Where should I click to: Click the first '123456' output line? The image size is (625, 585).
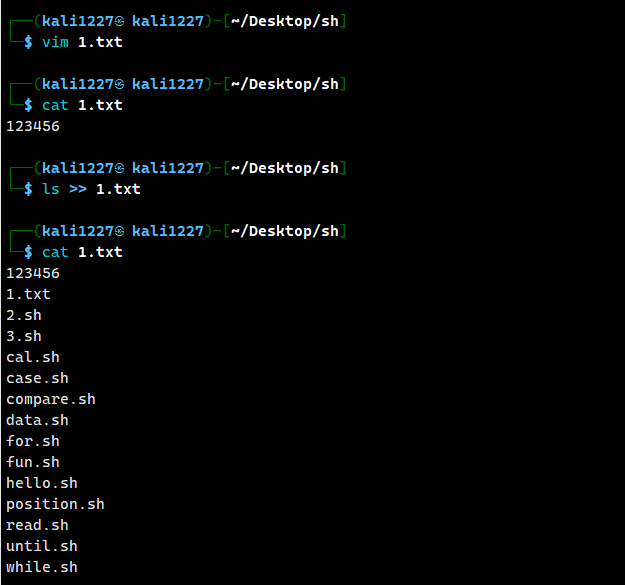point(33,126)
